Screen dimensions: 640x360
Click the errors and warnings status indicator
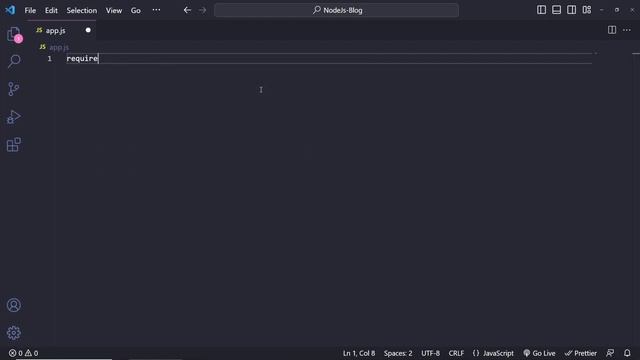pos(23,353)
